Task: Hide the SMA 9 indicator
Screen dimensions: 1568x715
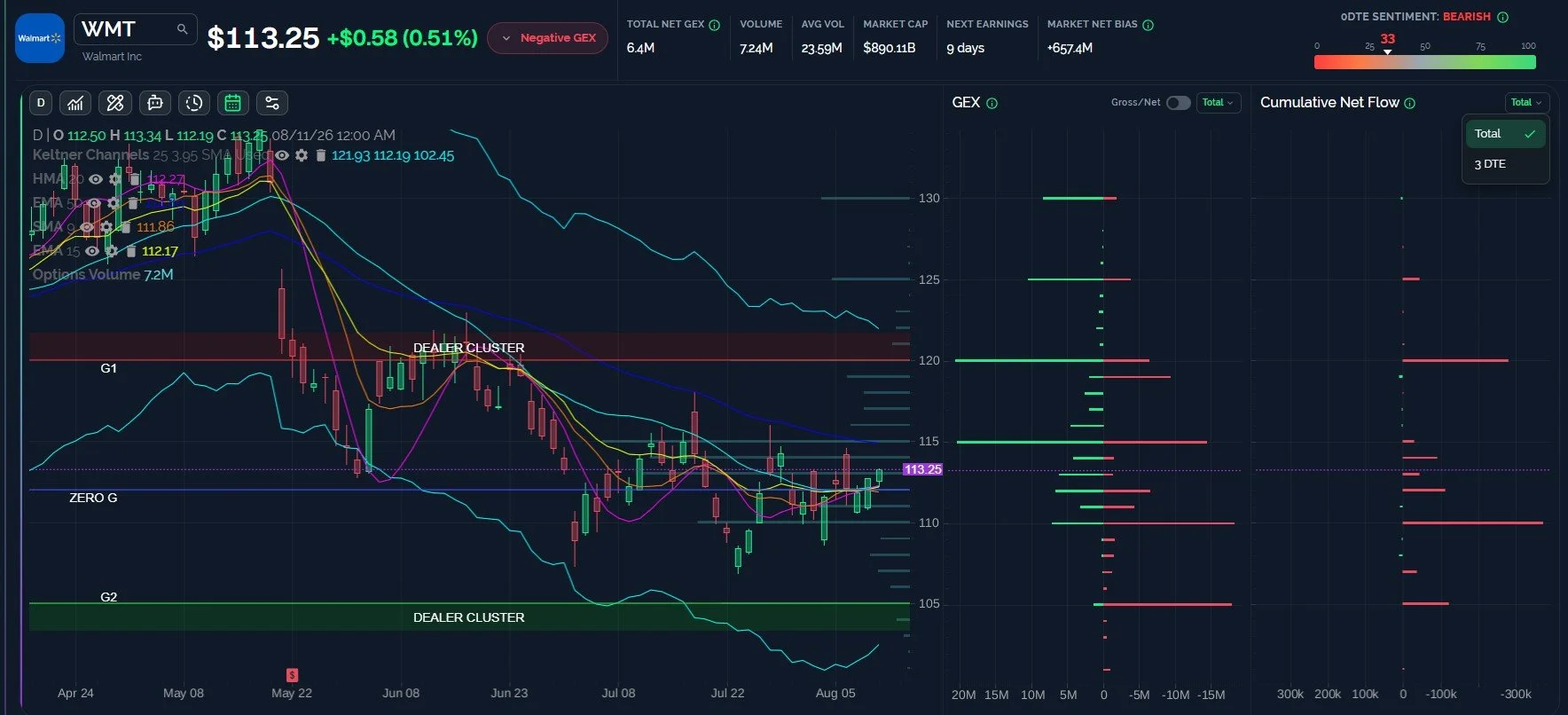Action: (86, 227)
